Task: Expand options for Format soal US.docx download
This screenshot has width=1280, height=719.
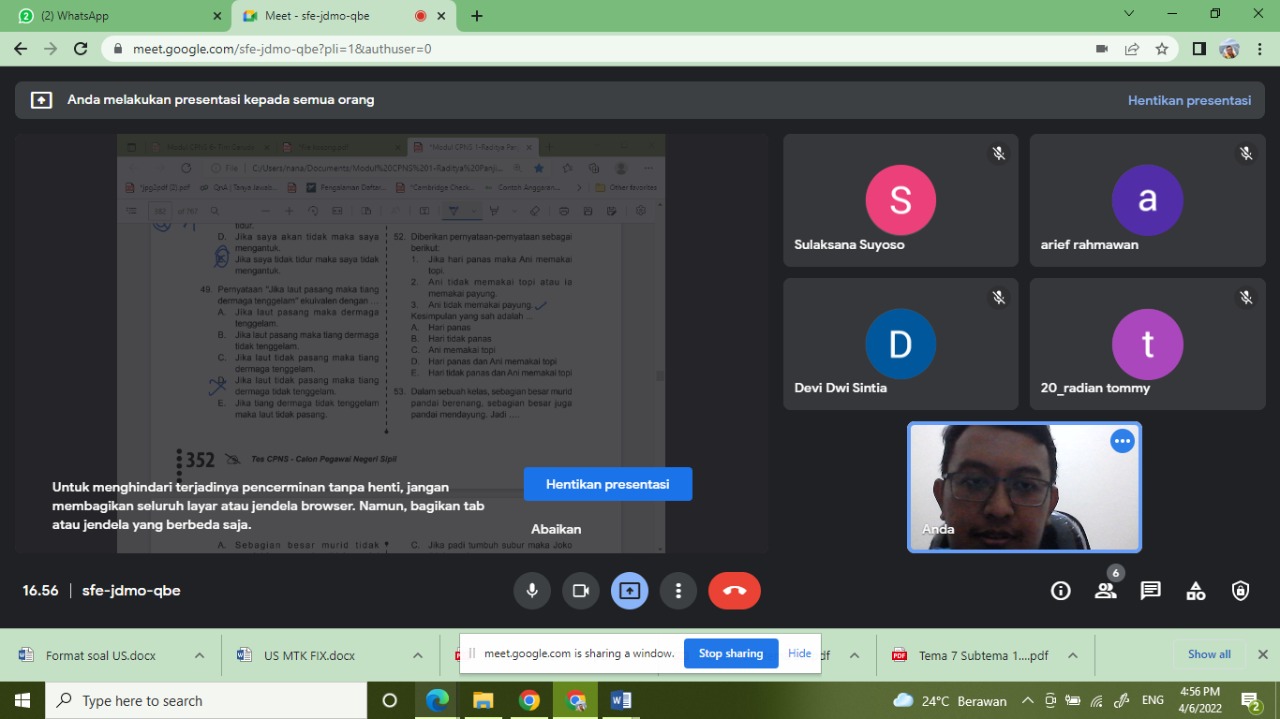Action: click(x=199, y=656)
